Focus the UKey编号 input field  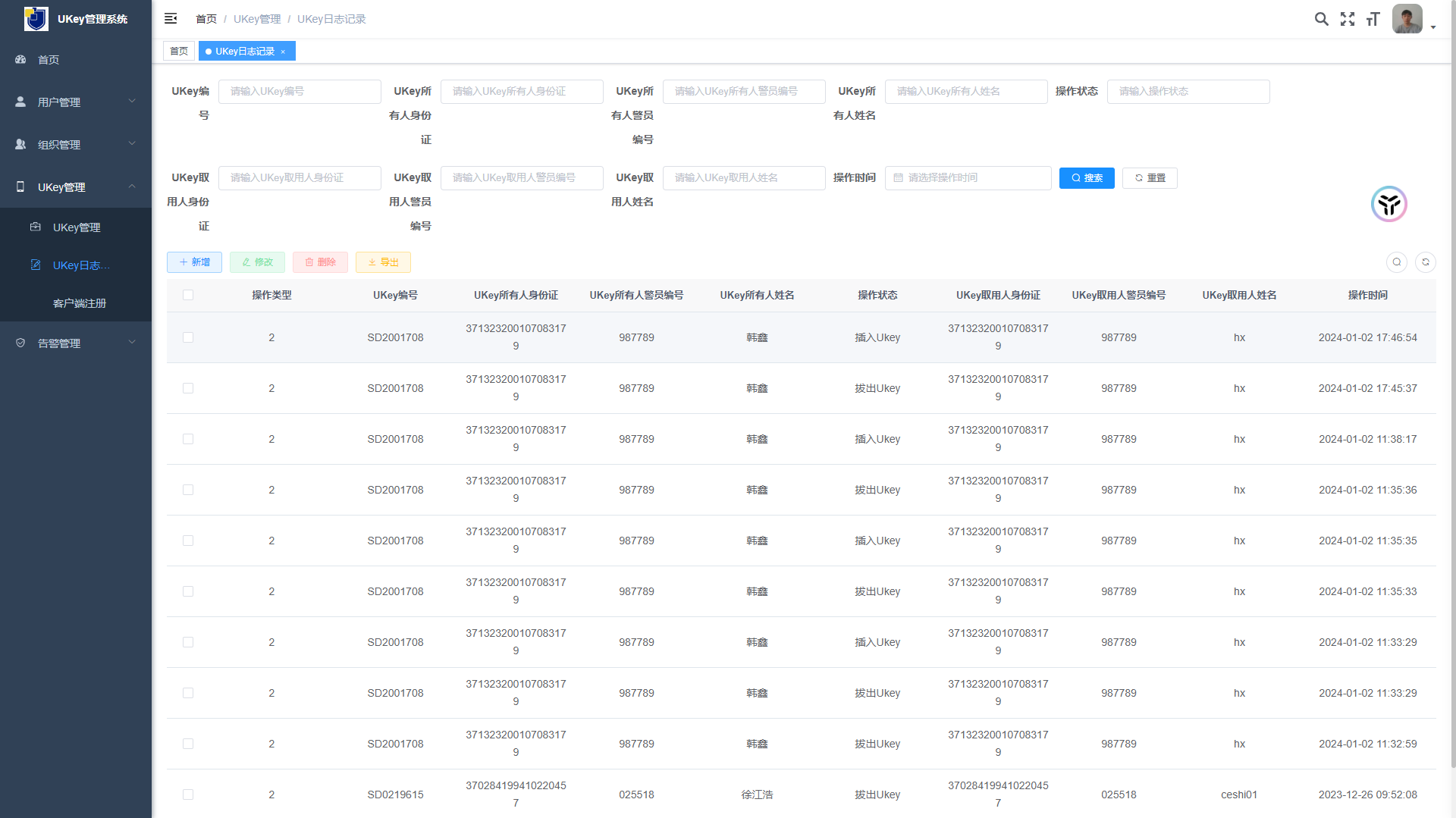300,92
